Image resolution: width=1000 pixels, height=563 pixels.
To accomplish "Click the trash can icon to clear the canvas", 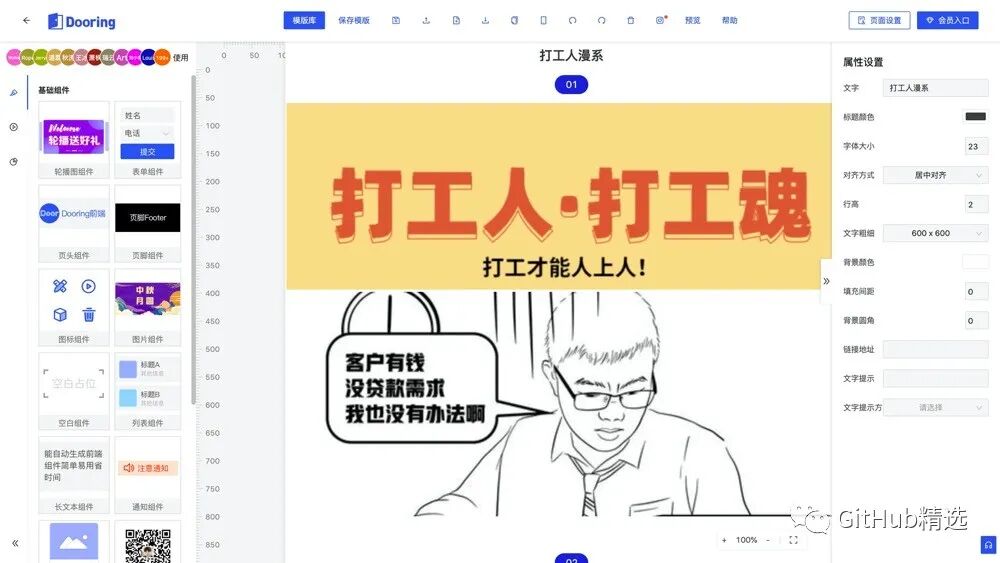I will pyautogui.click(x=631, y=20).
